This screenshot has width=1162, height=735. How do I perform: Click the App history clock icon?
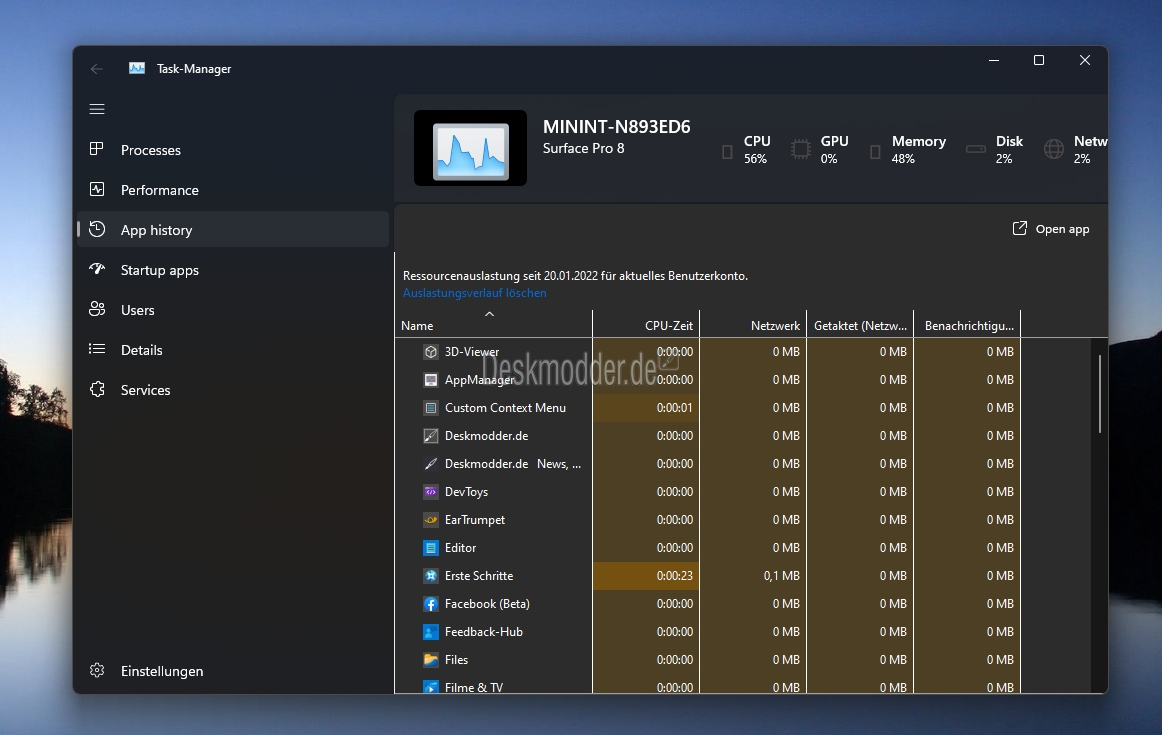pyautogui.click(x=96, y=229)
